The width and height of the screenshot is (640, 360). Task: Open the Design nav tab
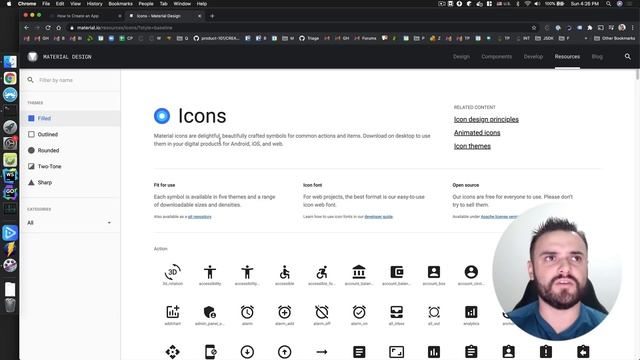coord(461,57)
